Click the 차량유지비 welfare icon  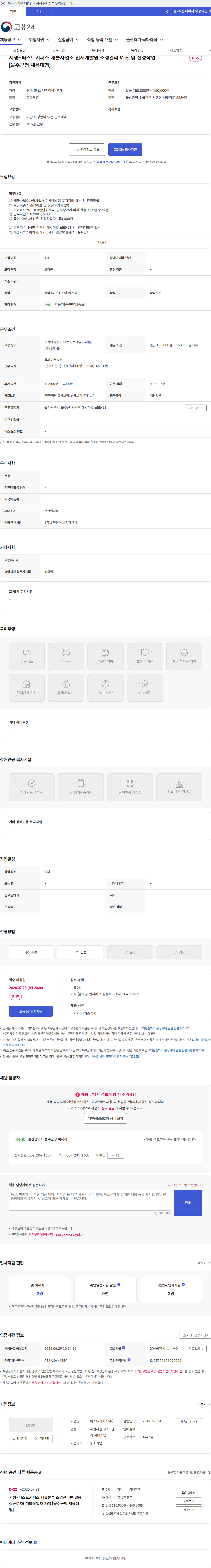coord(105,657)
